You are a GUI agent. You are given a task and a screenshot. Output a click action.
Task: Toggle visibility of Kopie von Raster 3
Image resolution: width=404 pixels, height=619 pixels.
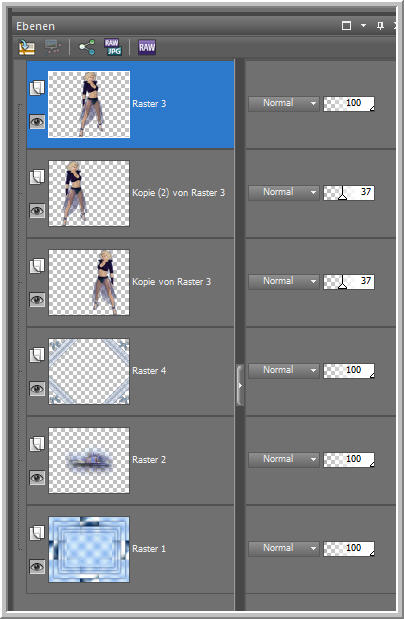click(37, 300)
